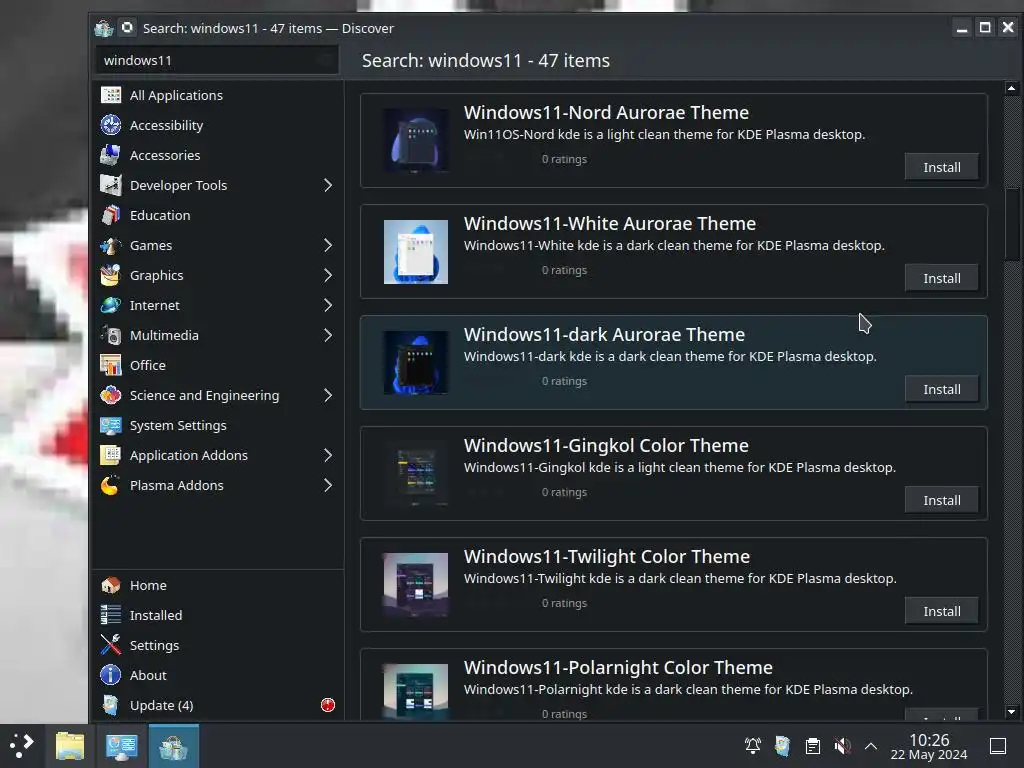The height and width of the screenshot is (768, 1024).
Task: Expand Internet subcategories arrow
Action: pyautogui.click(x=328, y=306)
